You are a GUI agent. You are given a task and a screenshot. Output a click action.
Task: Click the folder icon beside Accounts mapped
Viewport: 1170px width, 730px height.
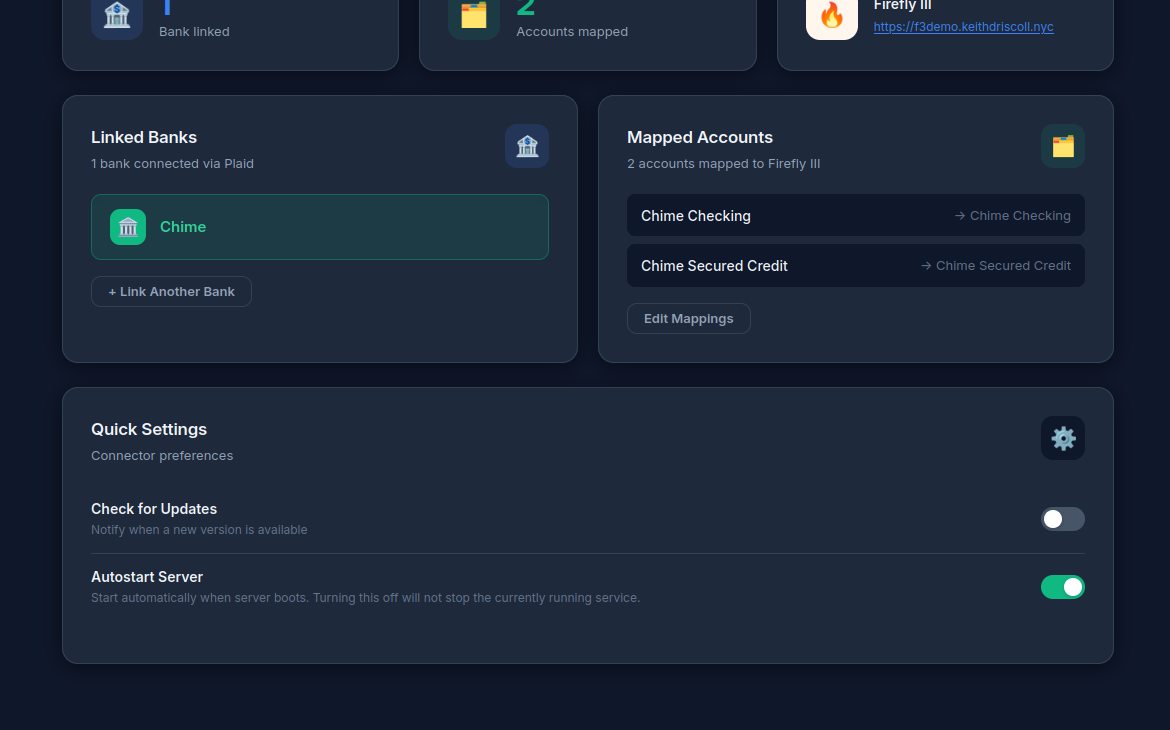click(x=474, y=16)
